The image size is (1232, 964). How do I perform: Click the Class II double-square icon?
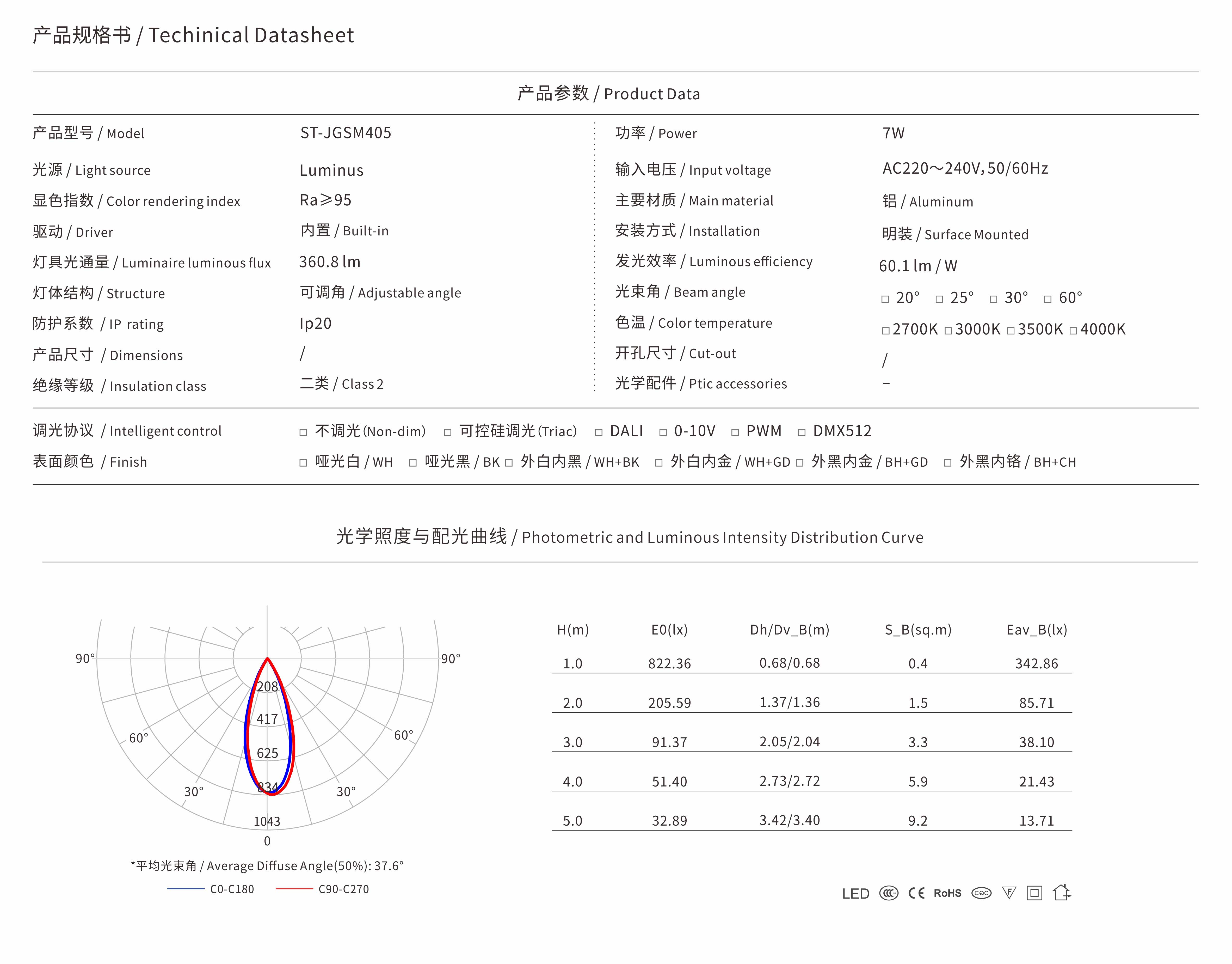[1034, 893]
